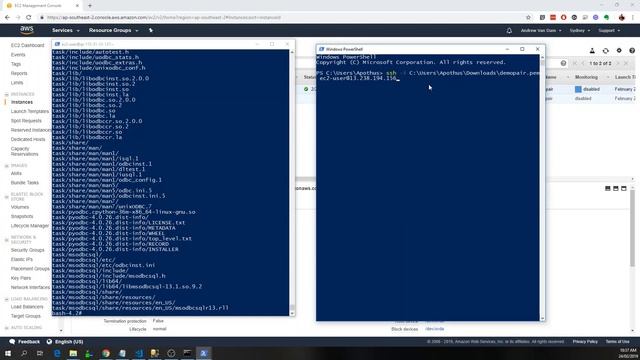640x360 pixels.
Task: Collapse the LOAD BALANCING section
Action: coord(6,299)
